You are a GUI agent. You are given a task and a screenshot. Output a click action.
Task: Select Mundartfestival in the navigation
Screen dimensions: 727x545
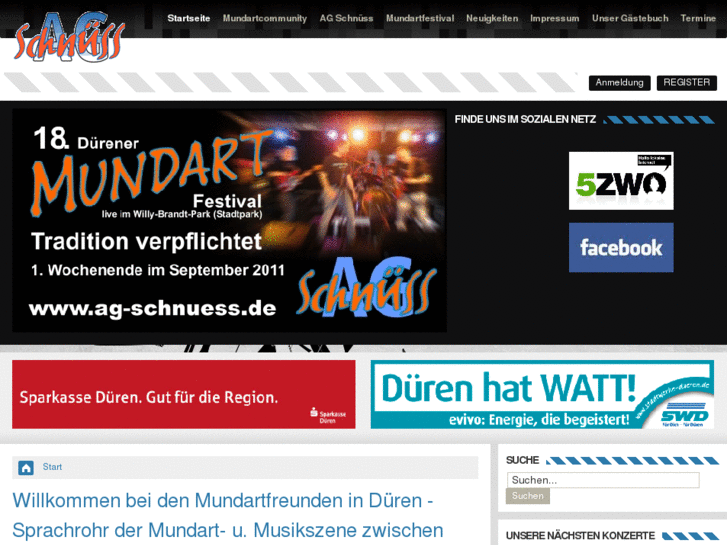pyautogui.click(x=420, y=19)
